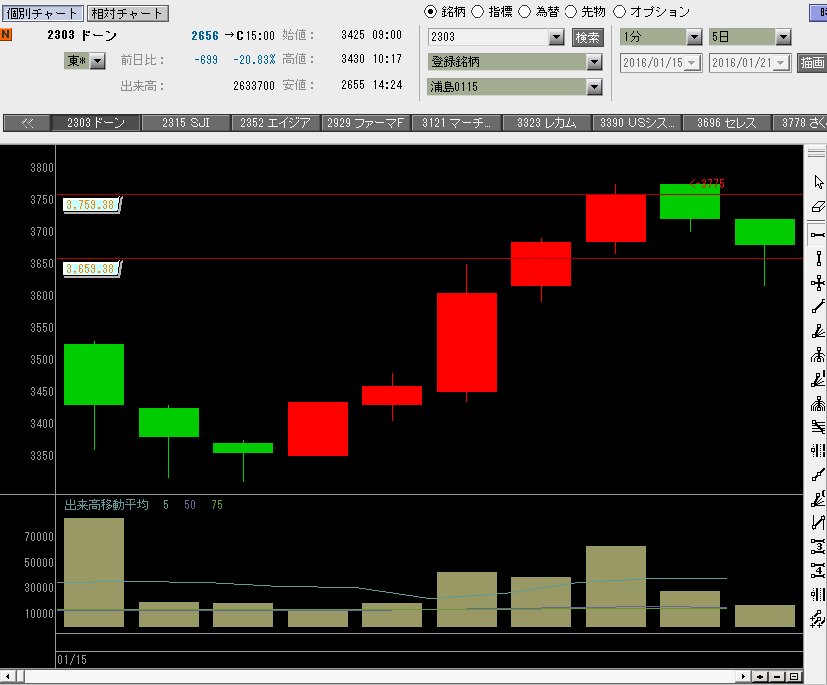This screenshot has width=827, height=685.
Task: Click the scrollbar right arrow
Action: point(743,677)
